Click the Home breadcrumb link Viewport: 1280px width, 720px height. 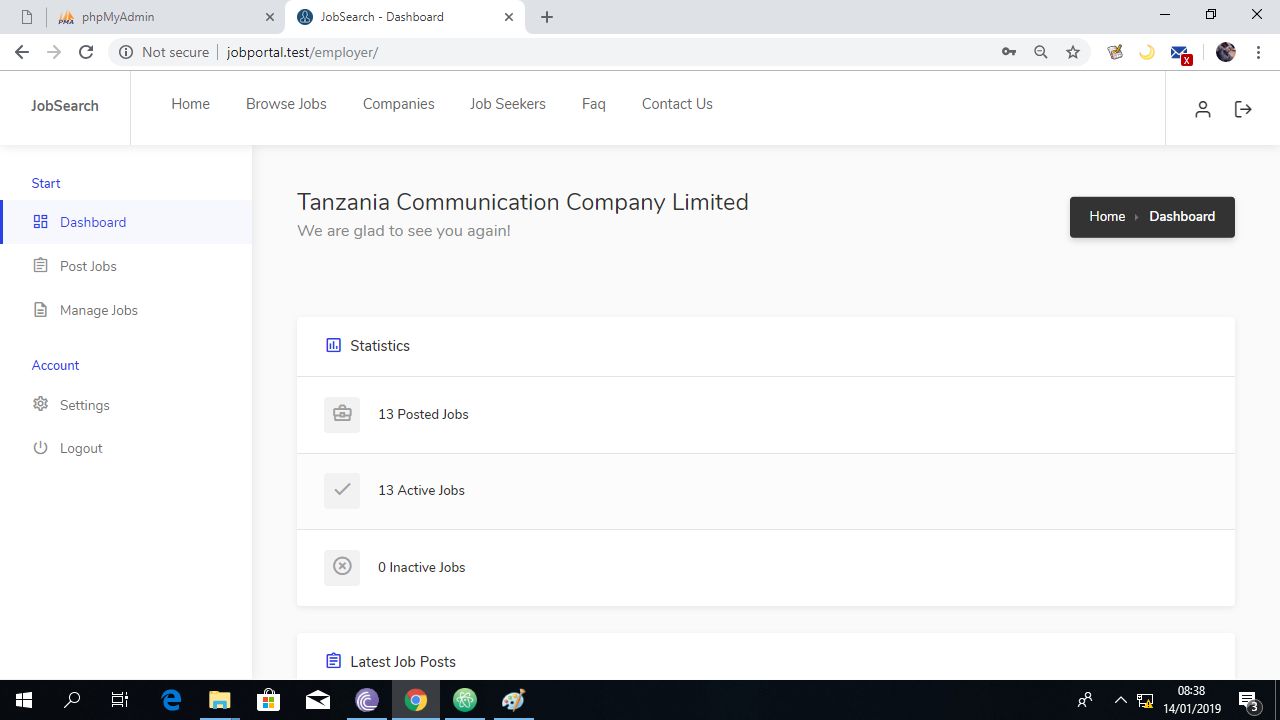1106,216
